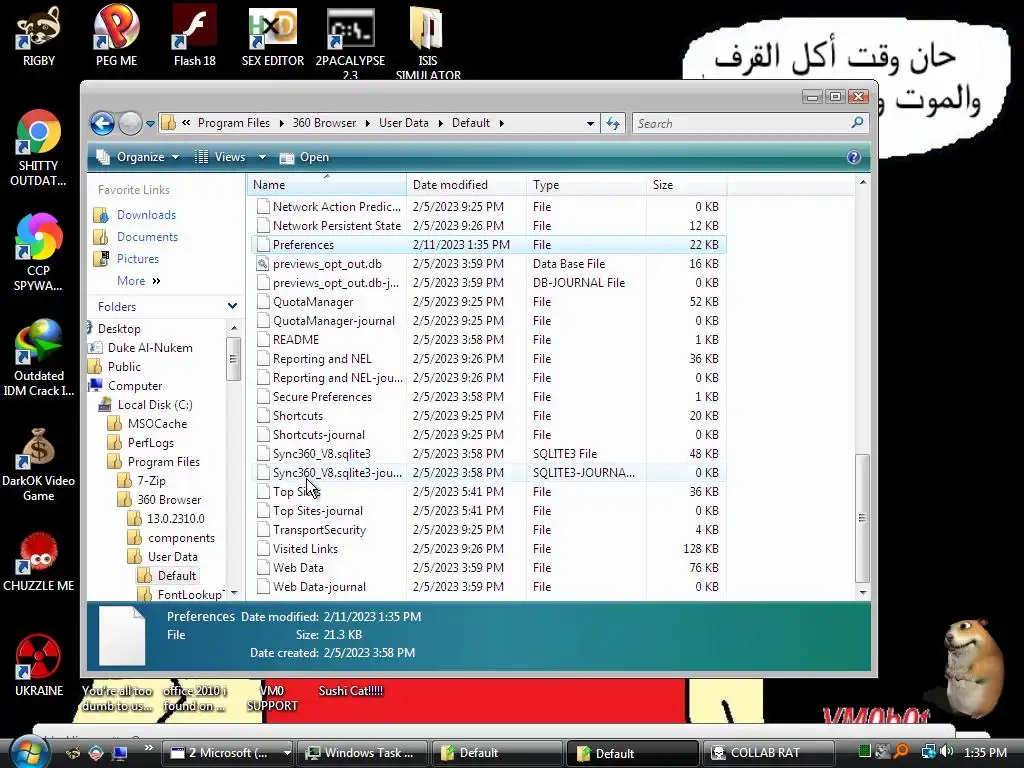
Task: Click the taskbar clock showing 1:35 PM
Action: pyautogui.click(x=985, y=753)
